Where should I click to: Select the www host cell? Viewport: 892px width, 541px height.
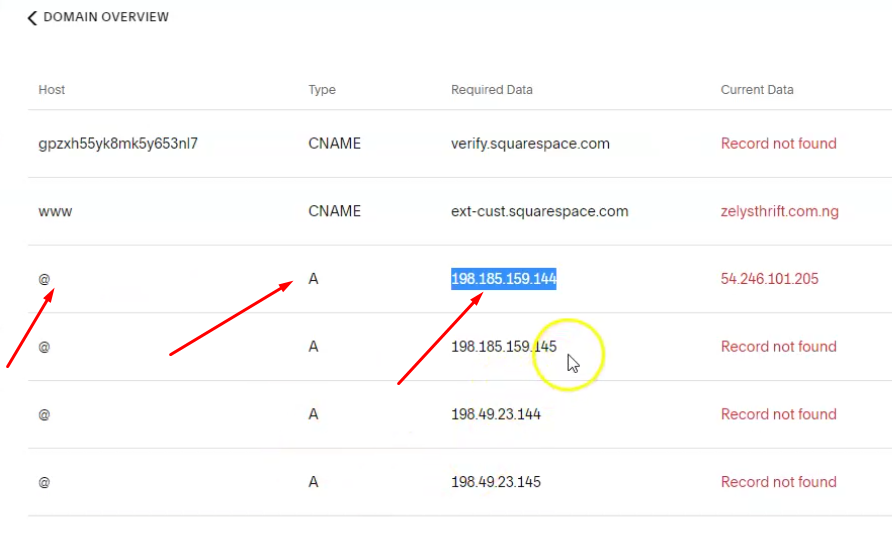55,212
